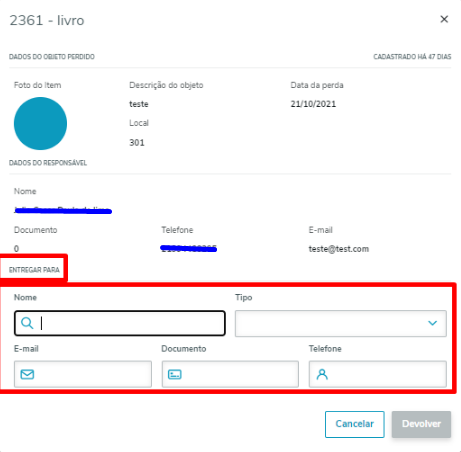Select the email teste@test.com
Viewport: 461px width, 452px height.
[x=339, y=249]
